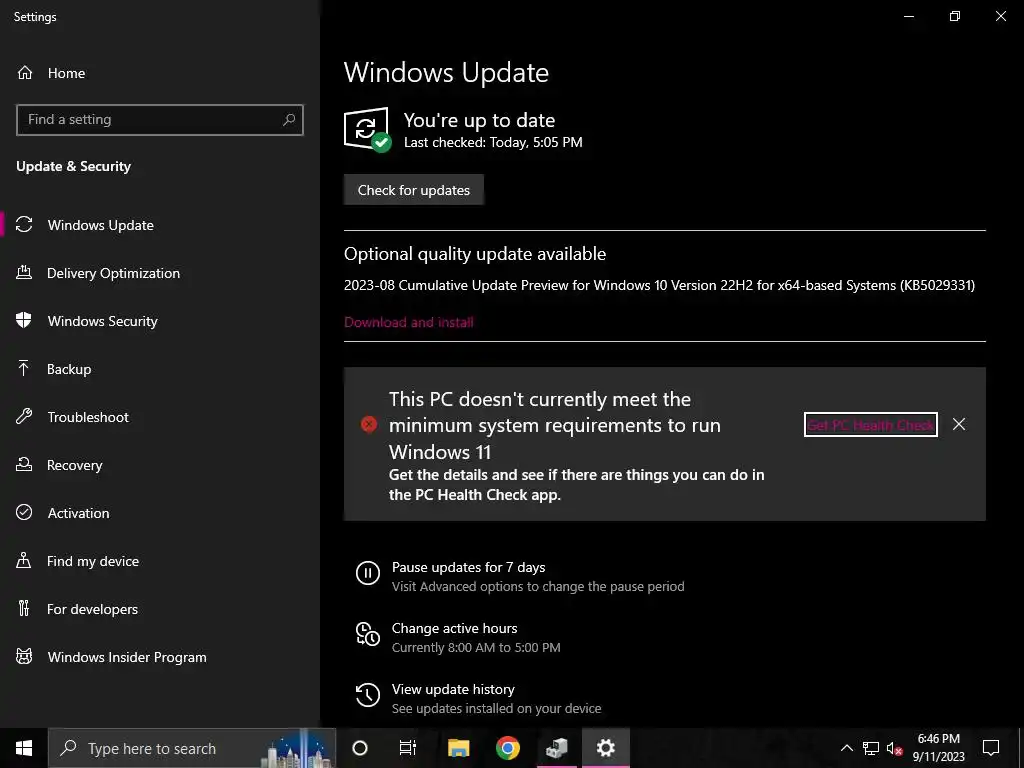The width and height of the screenshot is (1024, 768).
Task: Open the Windows Start menu
Action: (24, 748)
